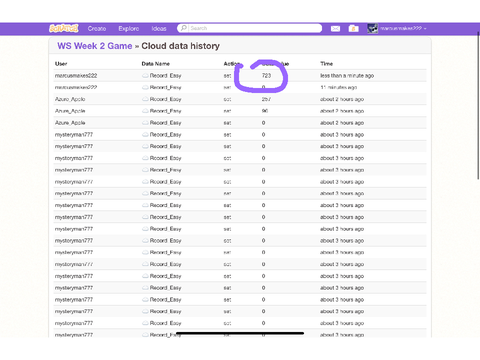Image resolution: width=480 pixels, height=360 pixels.
Task: Open the My Stuff folder icon
Action: [x=353, y=29]
